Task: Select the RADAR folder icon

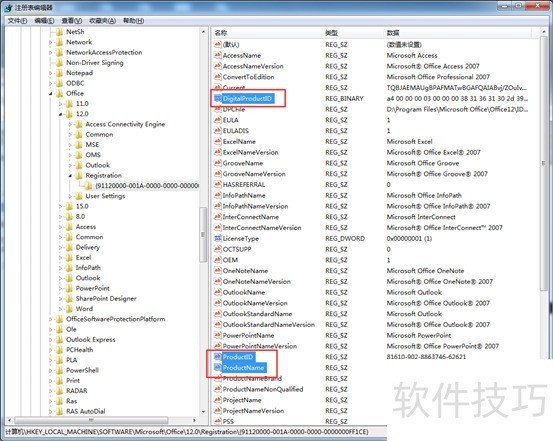Action: pyautogui.click(x=59, y=391)
